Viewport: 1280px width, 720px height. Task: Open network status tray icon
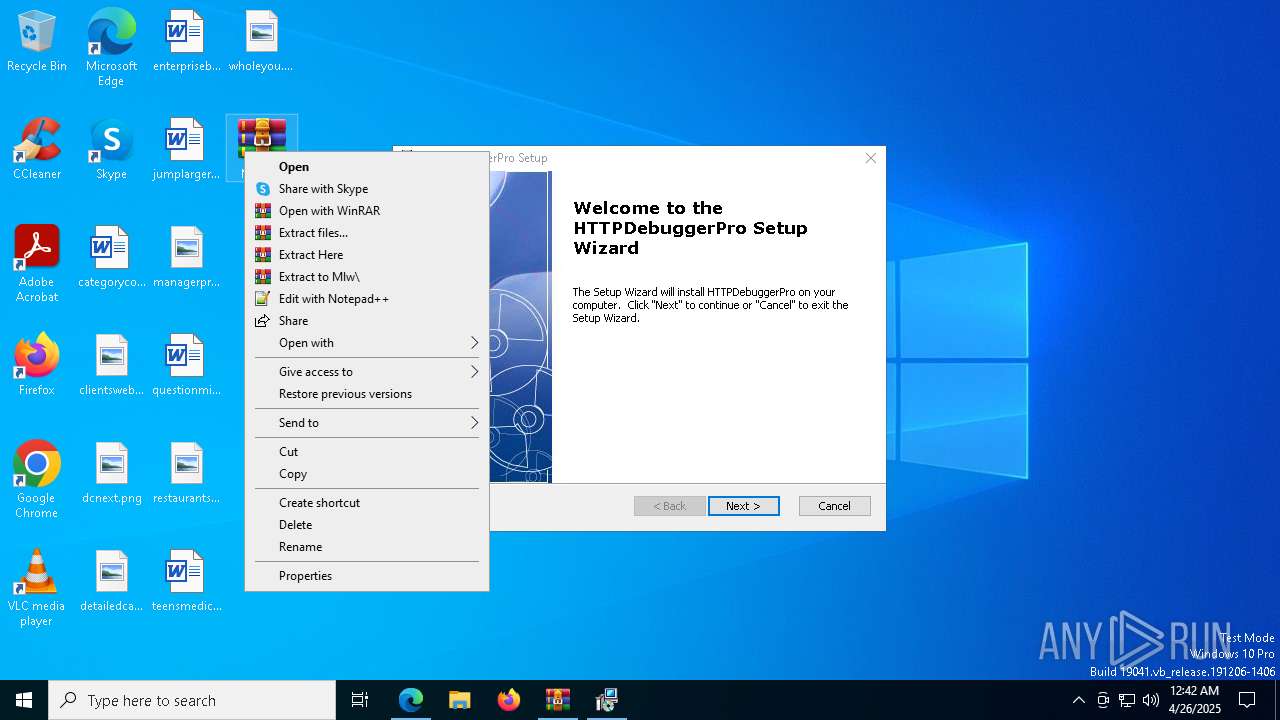1127,700
